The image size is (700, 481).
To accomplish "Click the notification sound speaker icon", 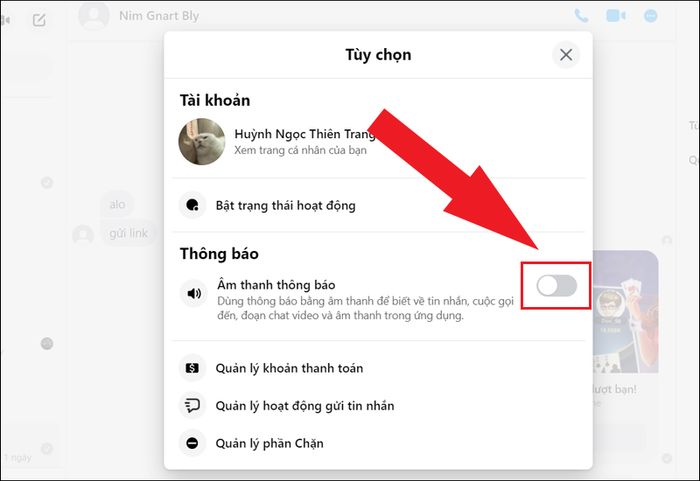I will click(194, 293).
